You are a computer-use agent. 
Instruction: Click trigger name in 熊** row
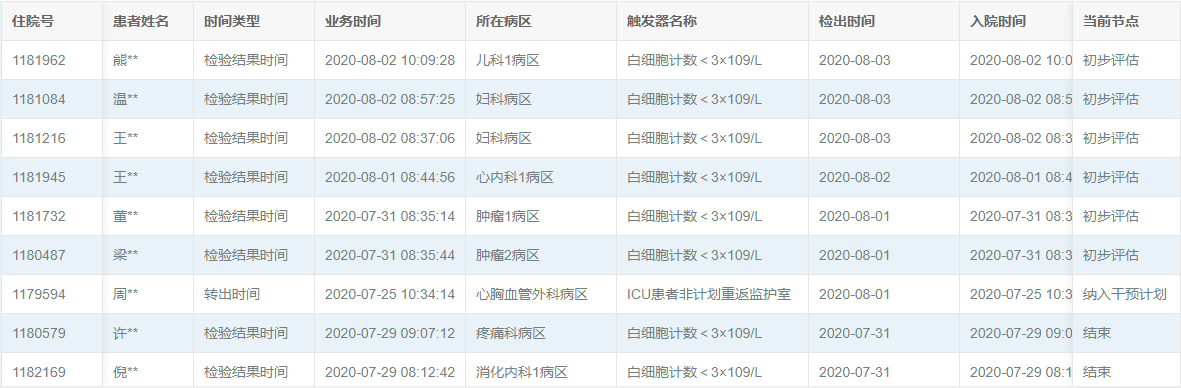point(694,60)
